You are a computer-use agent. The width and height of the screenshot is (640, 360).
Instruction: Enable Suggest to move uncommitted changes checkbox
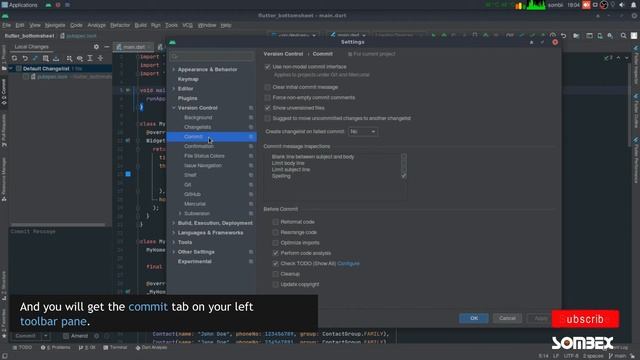[268, 118]
